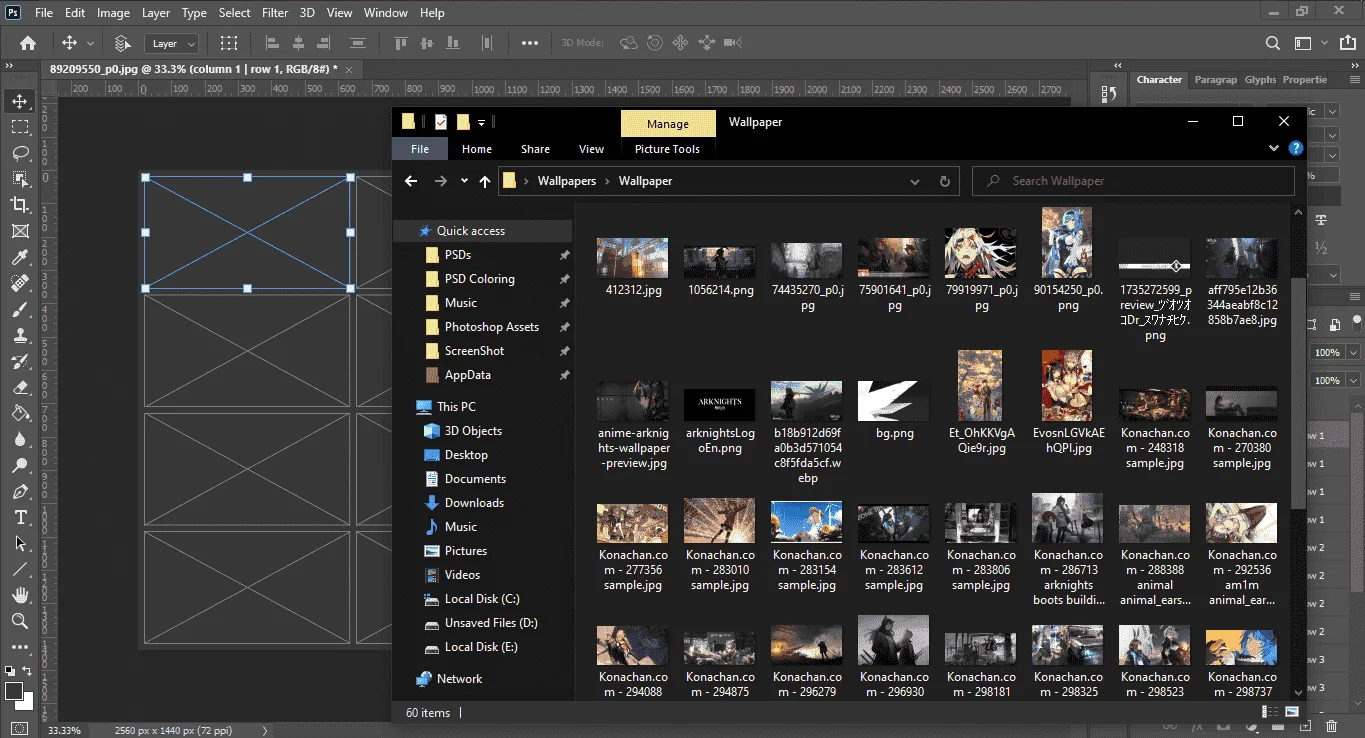
Task: Select the bg.png thumbnail
Action: click(x=894, y=400)
